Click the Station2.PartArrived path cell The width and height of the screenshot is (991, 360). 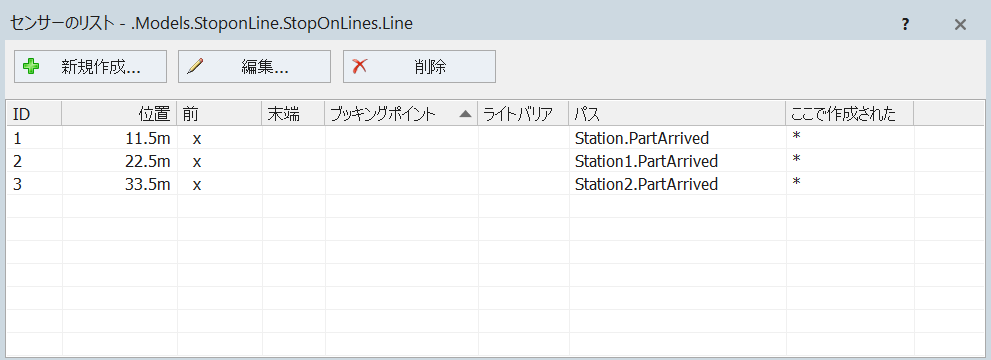[678, 184]
